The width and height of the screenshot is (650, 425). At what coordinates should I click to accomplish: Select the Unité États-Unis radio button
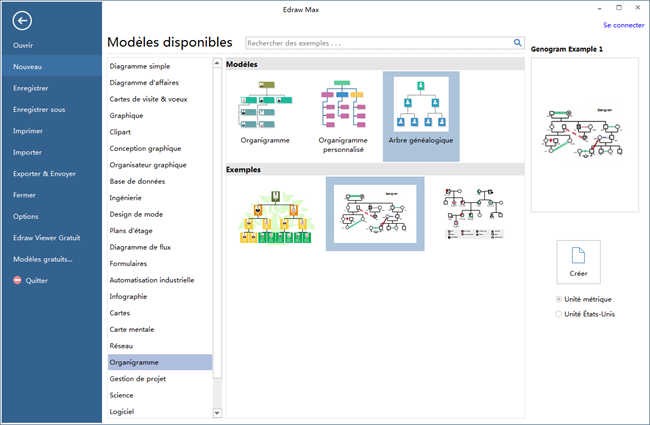(x=558, y=314)
